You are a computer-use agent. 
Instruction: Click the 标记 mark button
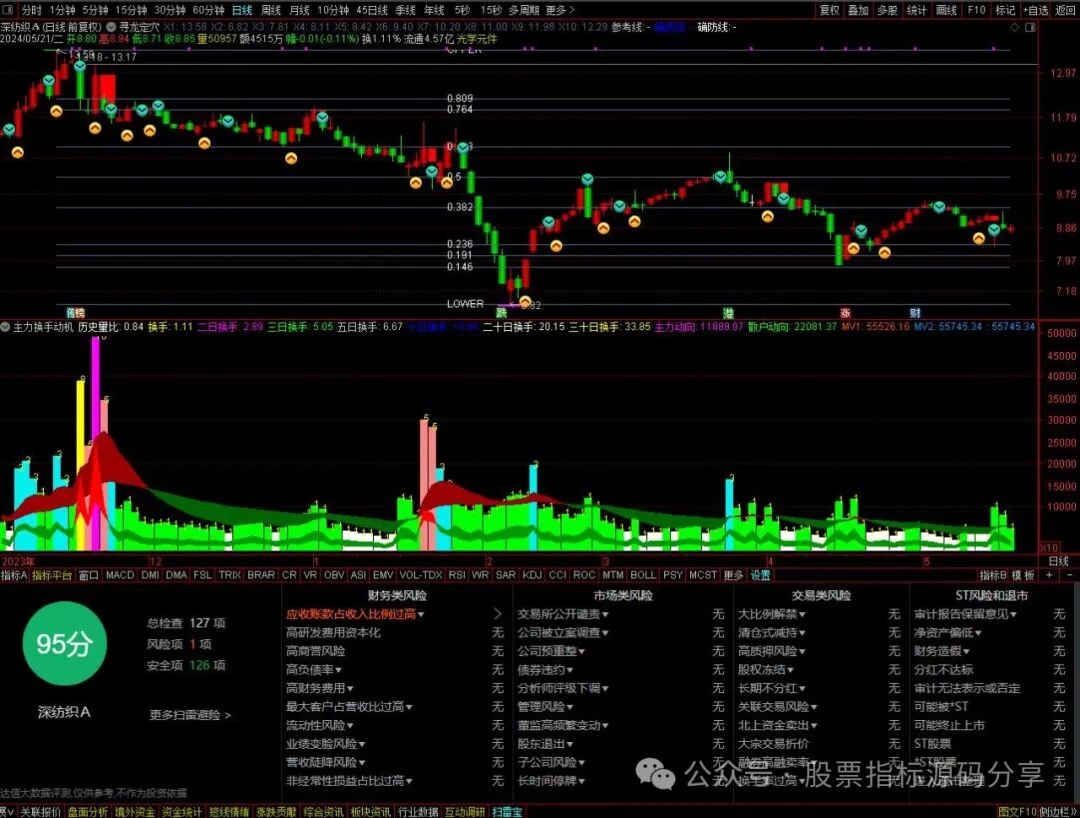tap(1005, 10)
